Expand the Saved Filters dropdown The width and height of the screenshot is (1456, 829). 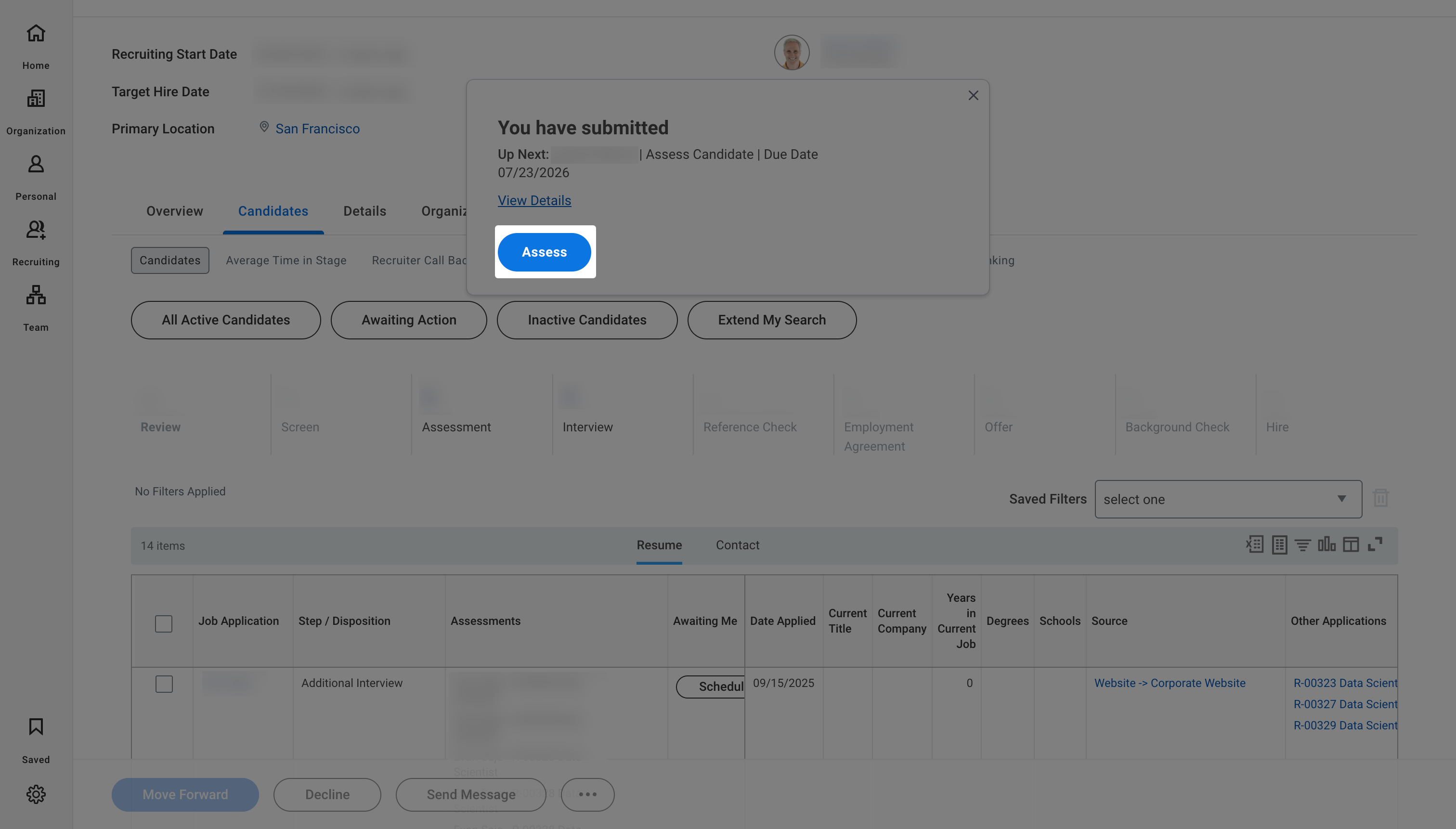(1228, 499)
